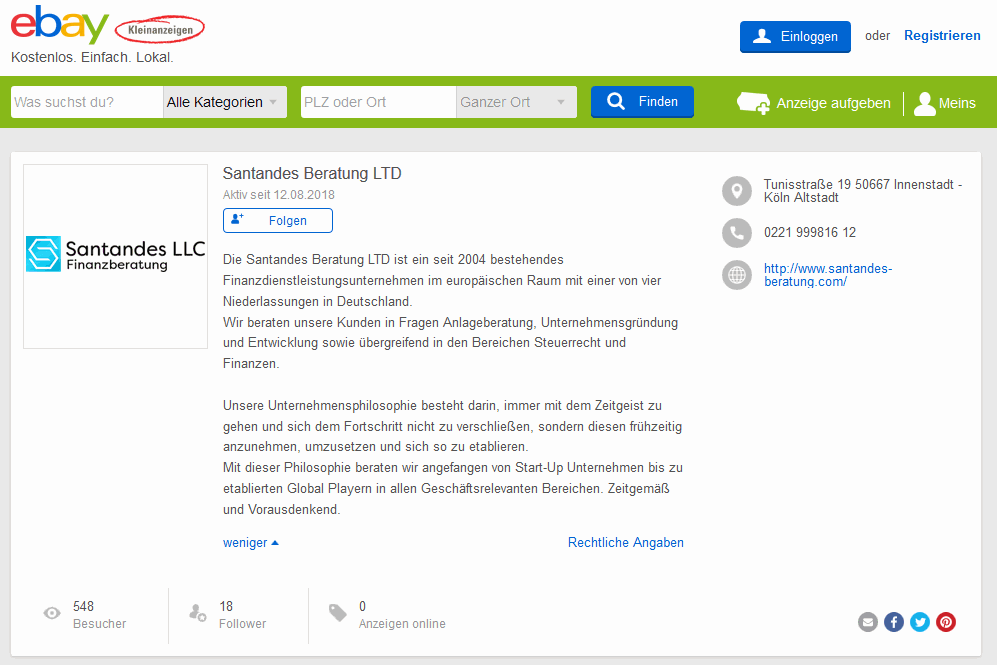Click the phone icon
The width and height of the screenshot is (997, 665).
(x=737, y=233)
